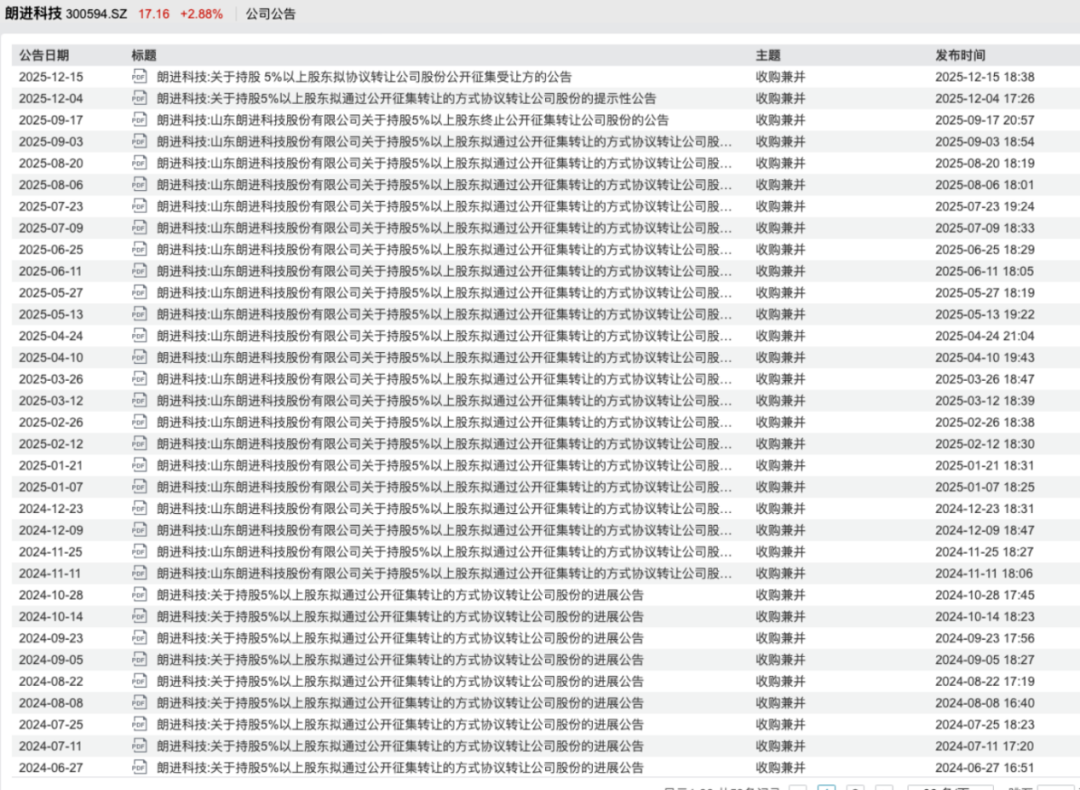Sort by the 发布时间 column header
Image resolution: width=1080 pixels, height=790 pixels.
(960, 55)
